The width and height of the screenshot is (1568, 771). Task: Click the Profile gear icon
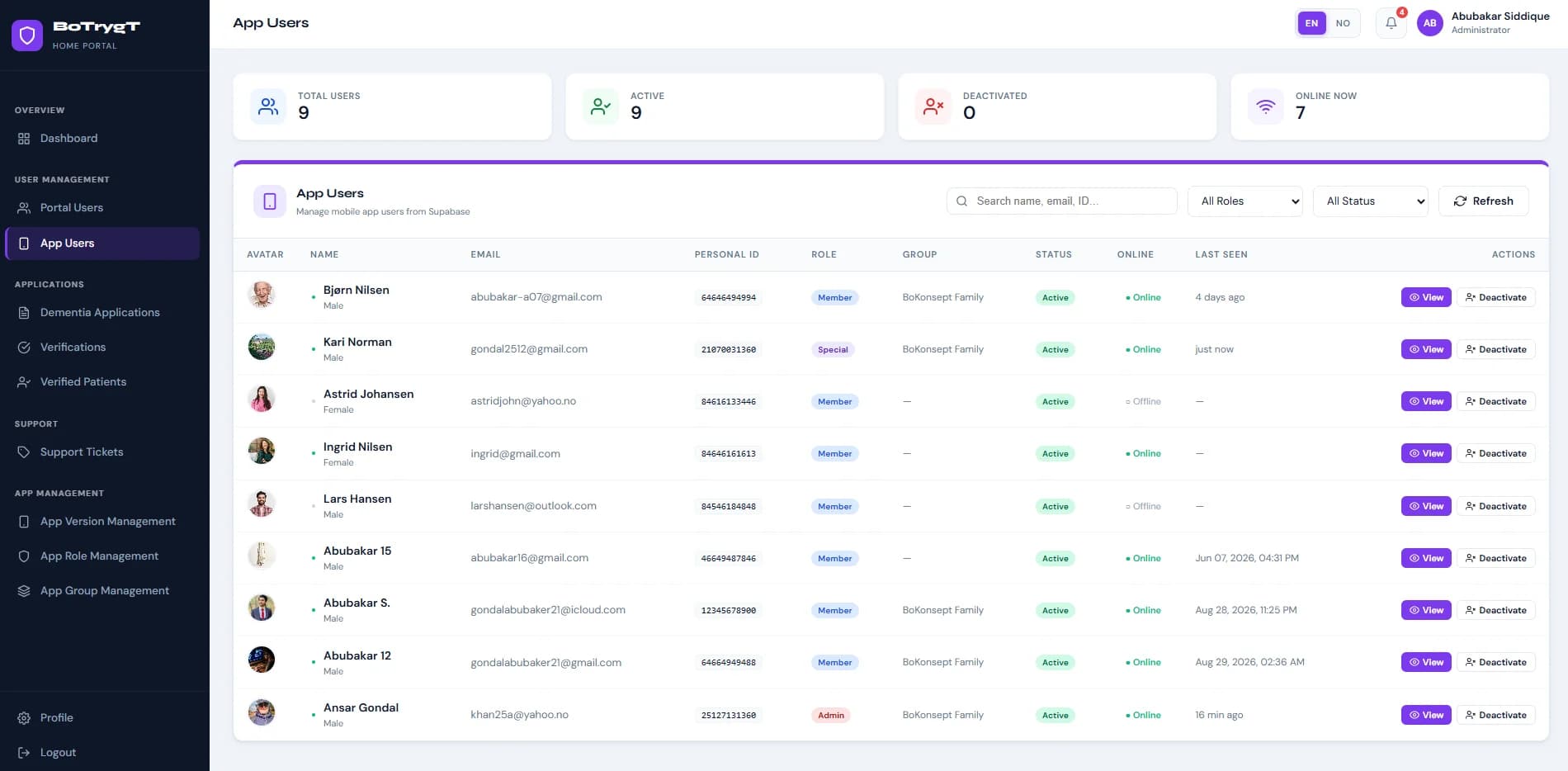pyautogui.click(x=24, y=718)
